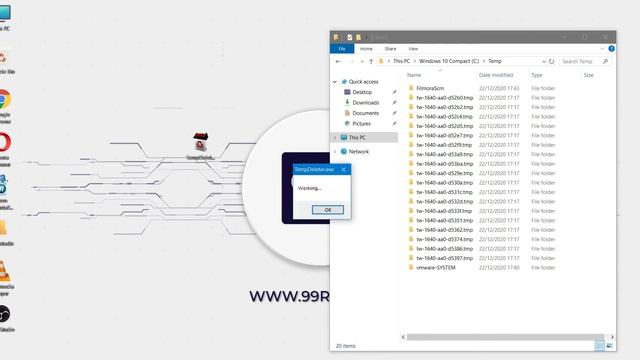This screenshot has width=640, height=360.
Task: Select folder tw-1640-aa0-d5374.tmp
Action: (x=444, y=239)
